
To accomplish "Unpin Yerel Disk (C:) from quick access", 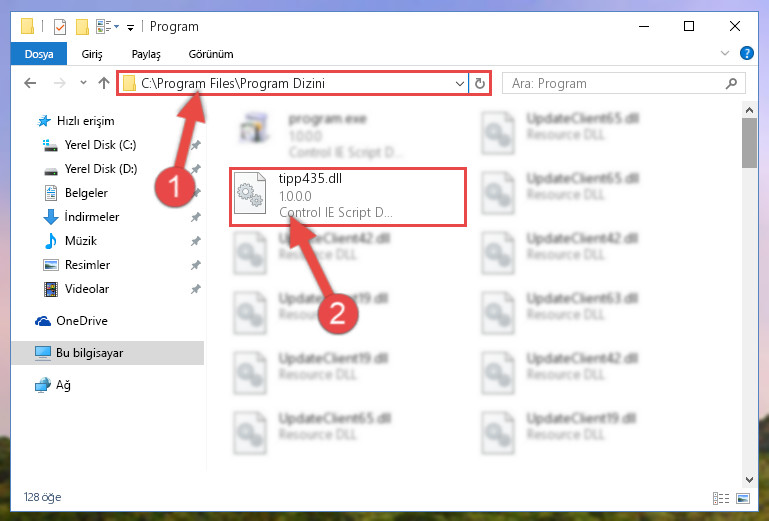I will point(195,145).
